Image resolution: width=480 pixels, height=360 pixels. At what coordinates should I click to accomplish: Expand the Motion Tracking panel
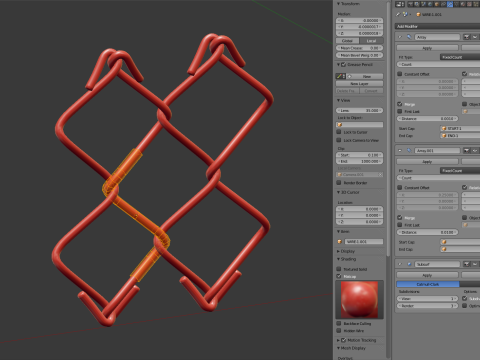[x=339, y=340]
